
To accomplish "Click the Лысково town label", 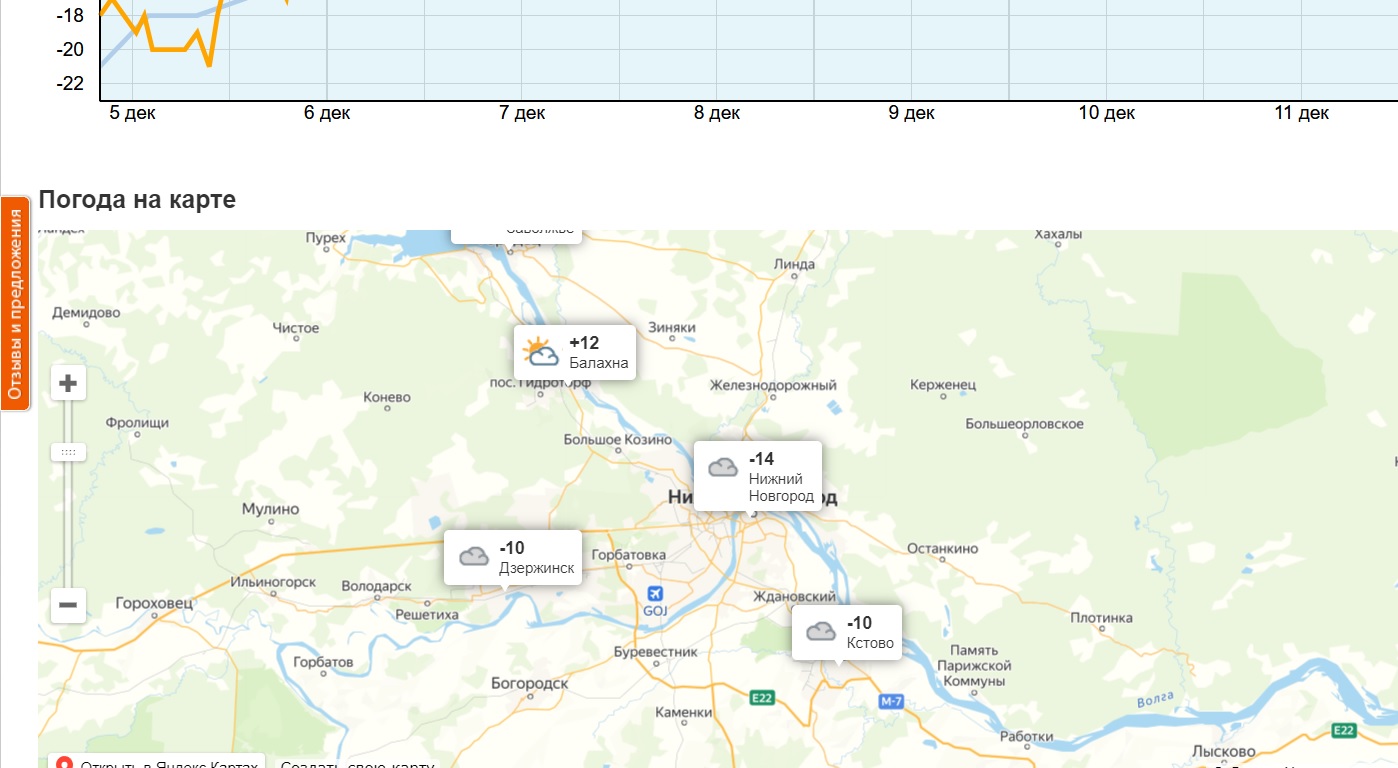I will click(x=1224, y=751).
